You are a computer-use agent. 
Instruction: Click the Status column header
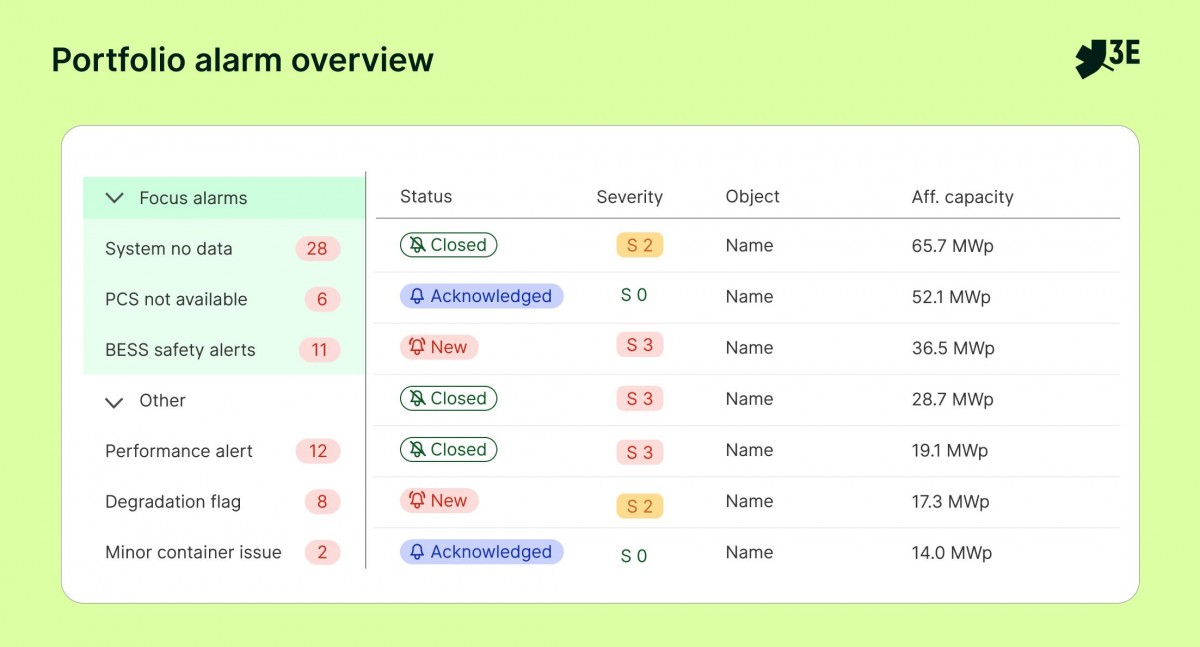click(x=426, y=197)
